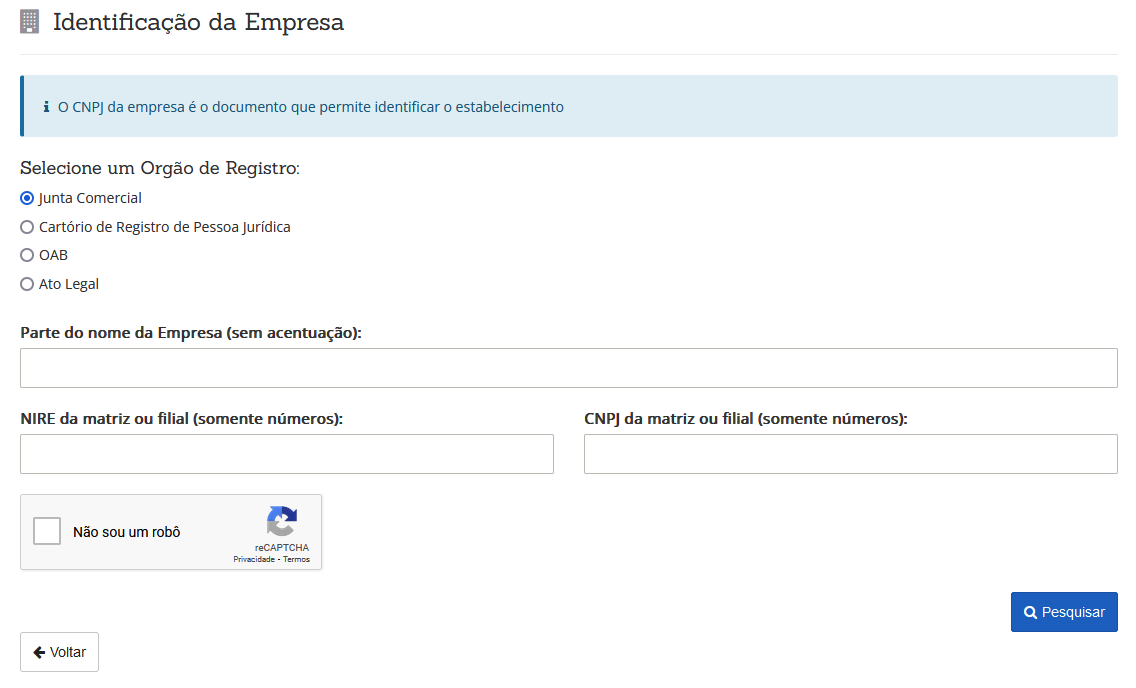Click the building icon beside the page title
1136x688 pixels.
click(30, 22)
